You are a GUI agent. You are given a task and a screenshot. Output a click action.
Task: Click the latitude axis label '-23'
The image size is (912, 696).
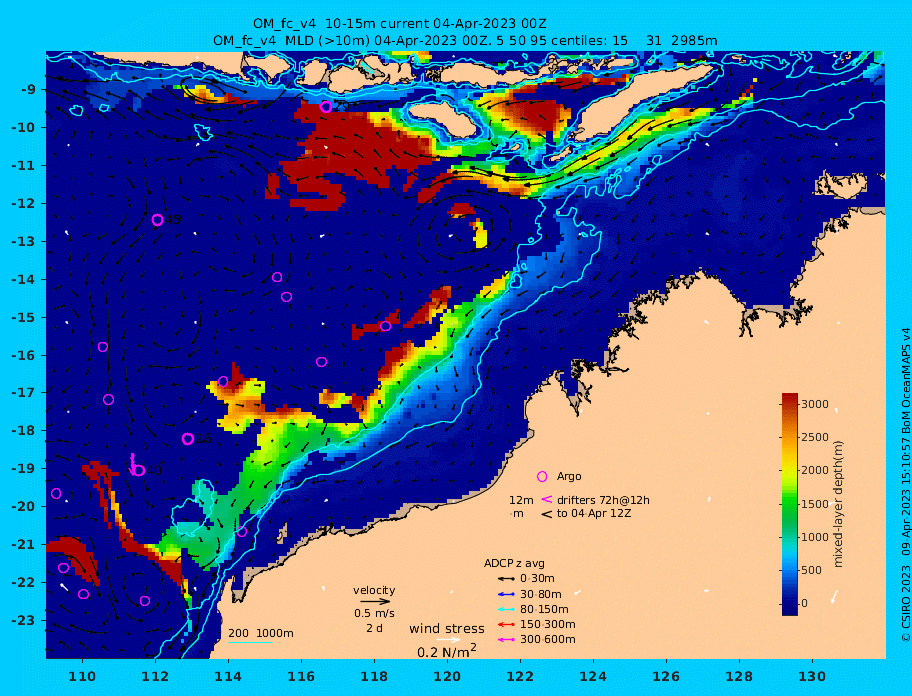click(x=23, y=620)
